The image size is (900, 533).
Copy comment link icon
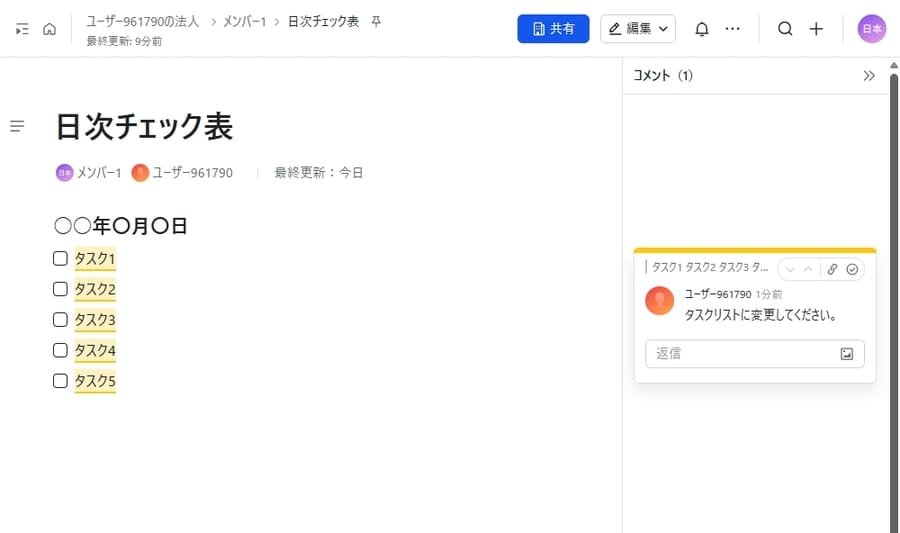point(832,269)
